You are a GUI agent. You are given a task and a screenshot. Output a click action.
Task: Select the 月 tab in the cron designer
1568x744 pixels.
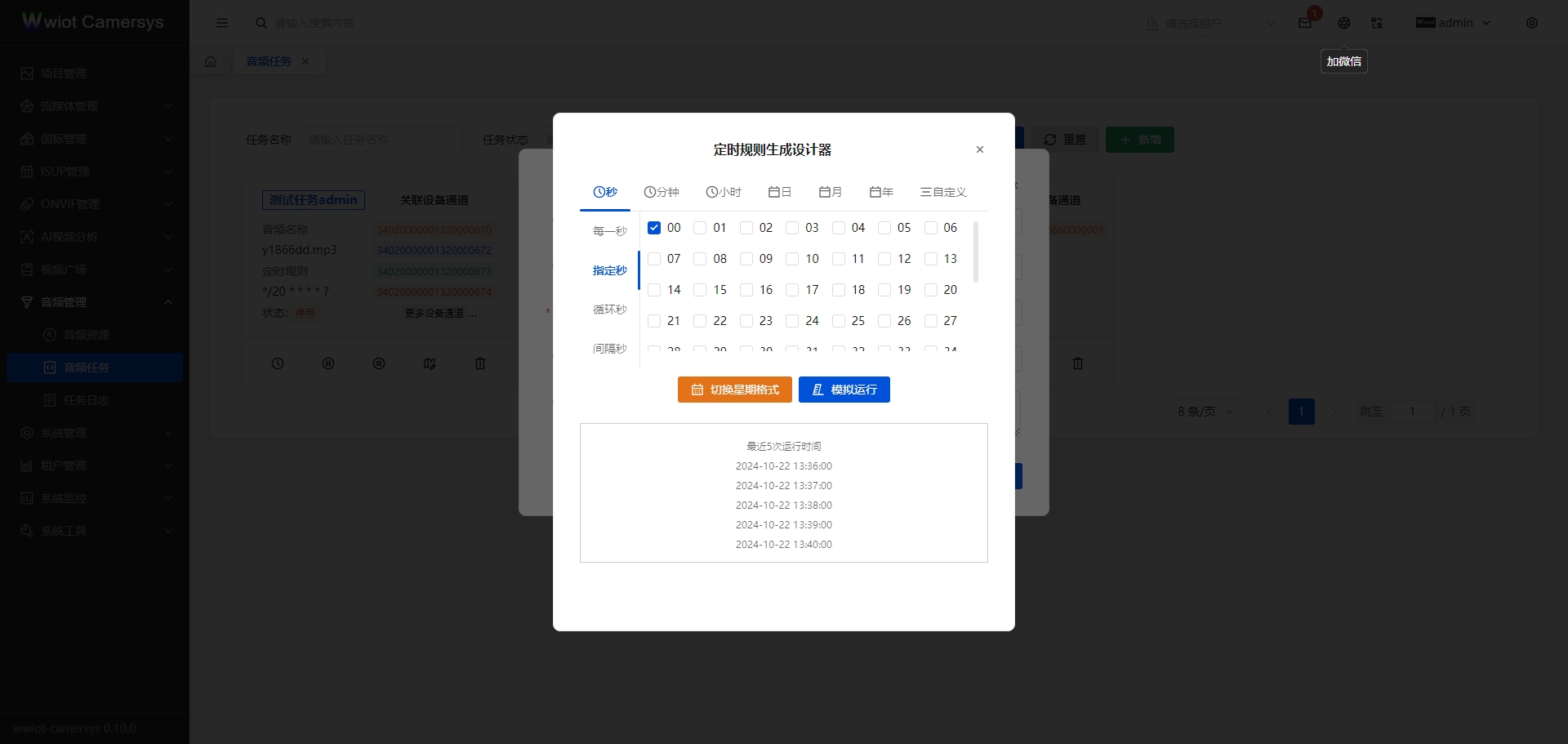pyautogui.click(x=830, y=192)
